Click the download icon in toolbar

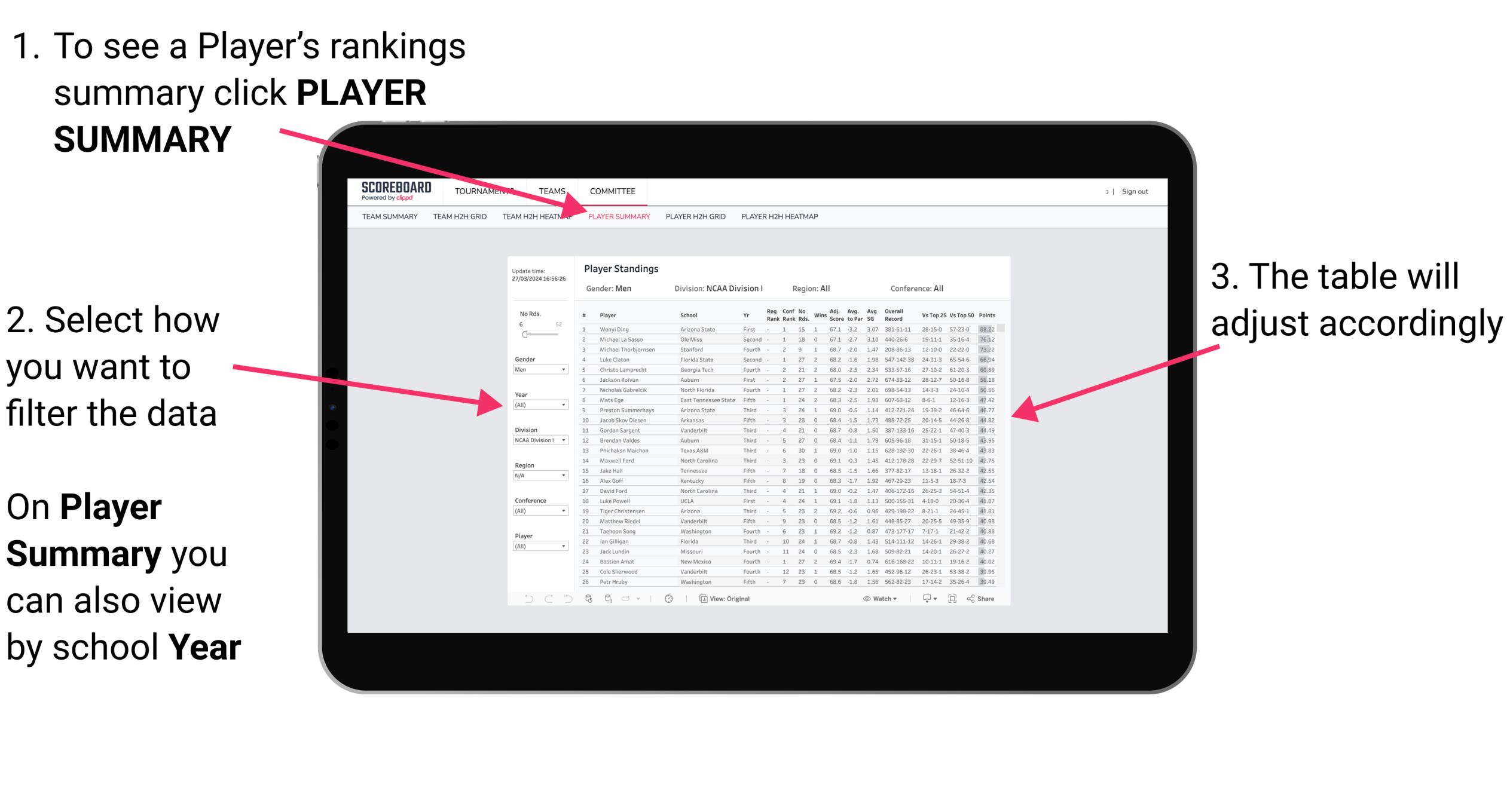pos(931,598)
